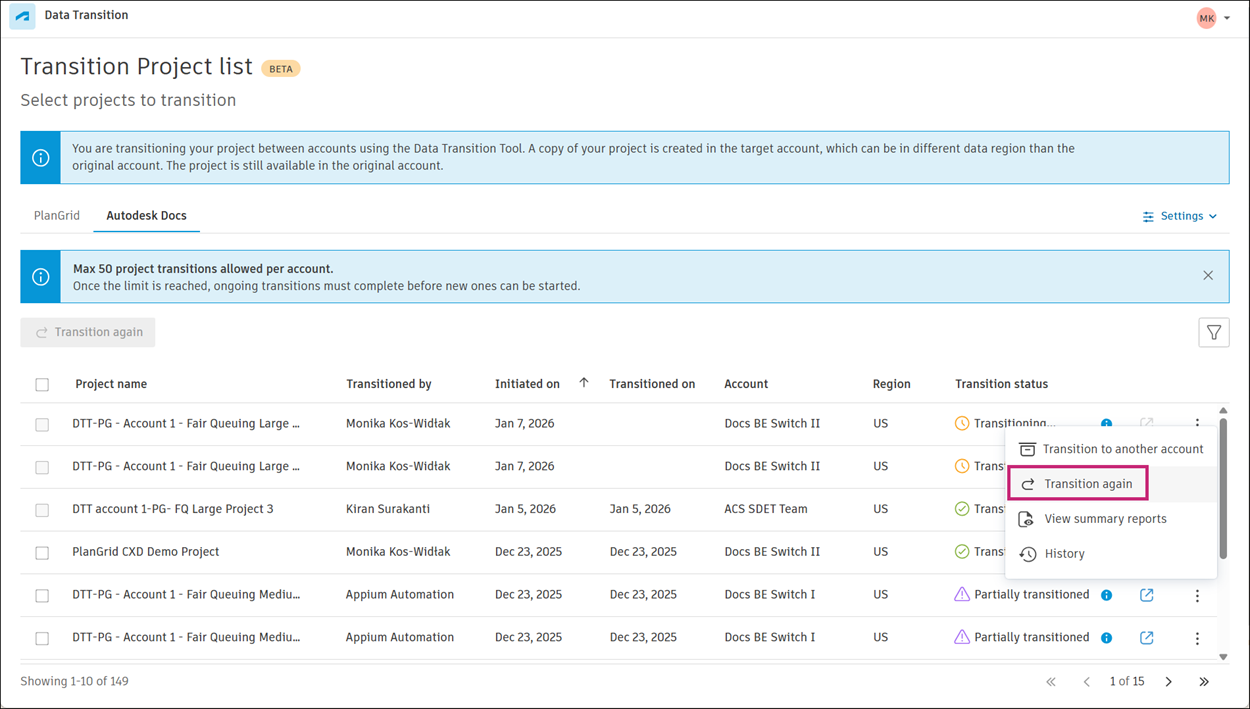This screenshot has height=709, width=1250.
Task: Click the Autodesk logo icon
Action: pyautogui.click(x=22, y=17)
